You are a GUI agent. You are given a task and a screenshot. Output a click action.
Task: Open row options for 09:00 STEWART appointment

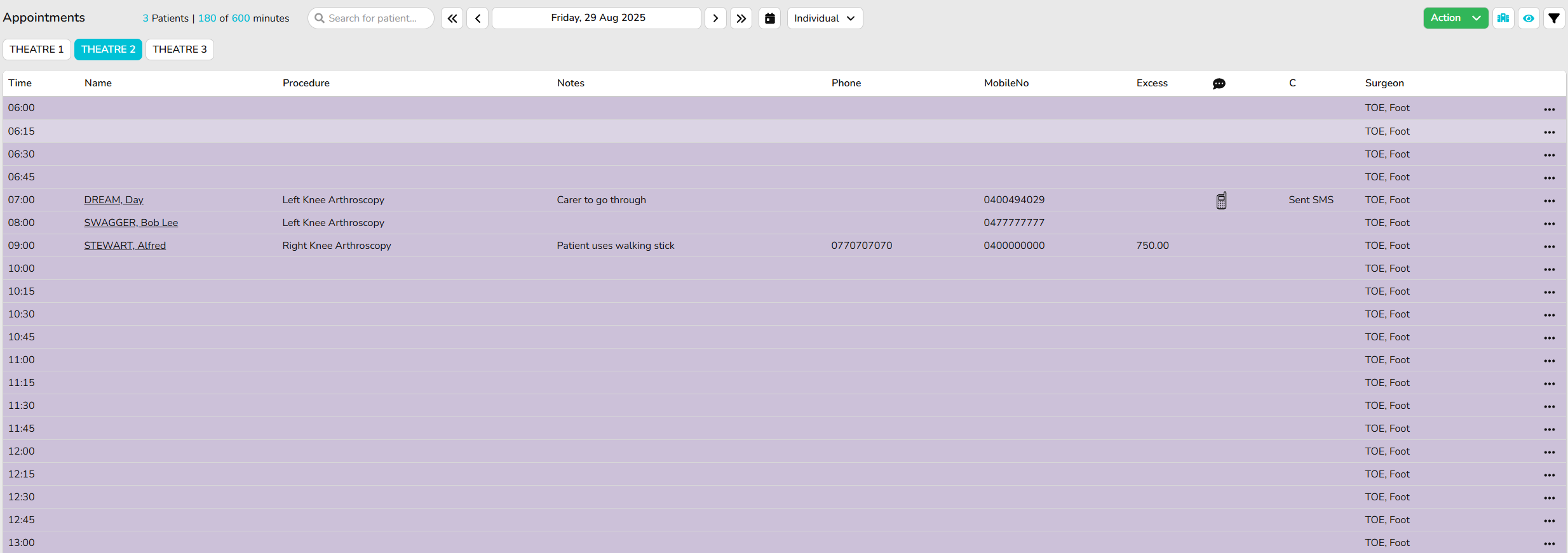(x=1550, y=246)
